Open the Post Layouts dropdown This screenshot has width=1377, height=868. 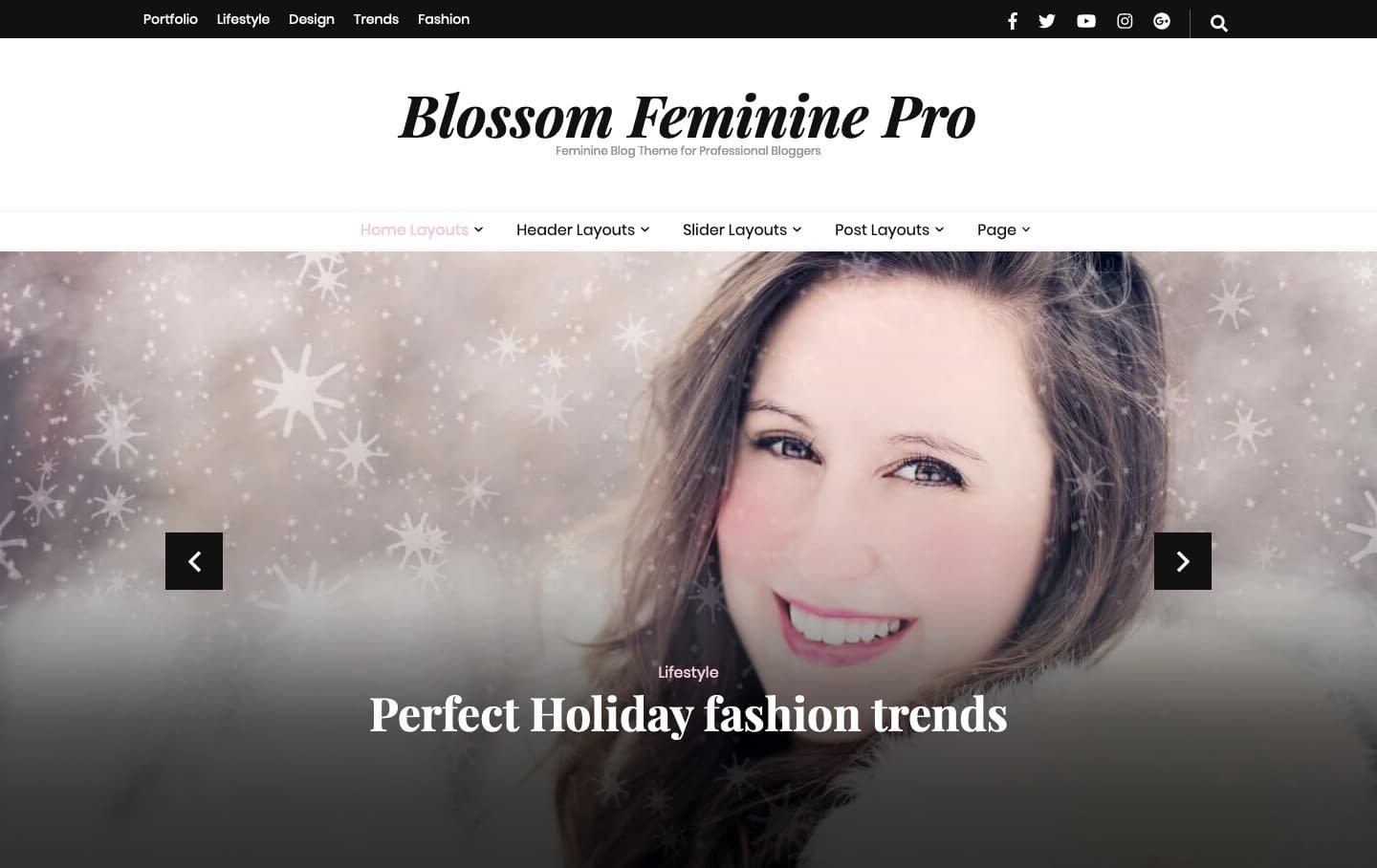point(889,229)
